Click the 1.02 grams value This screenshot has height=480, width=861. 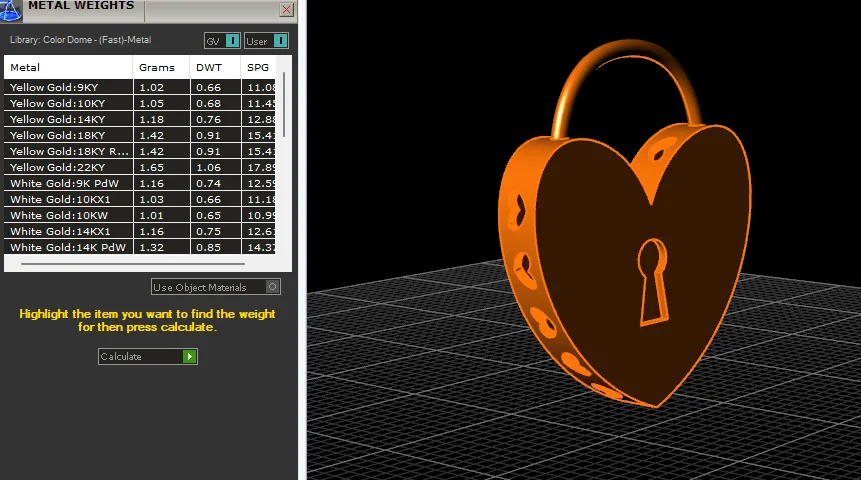click(x=152, y=87)
